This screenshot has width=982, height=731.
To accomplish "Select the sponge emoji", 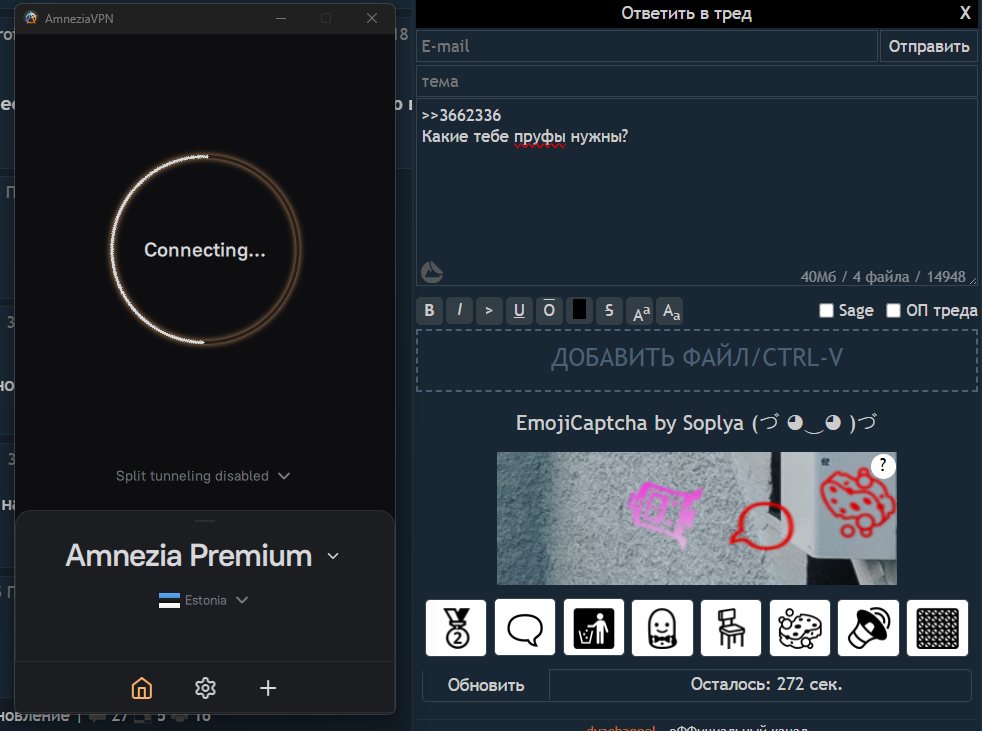I will coord(800,628).
